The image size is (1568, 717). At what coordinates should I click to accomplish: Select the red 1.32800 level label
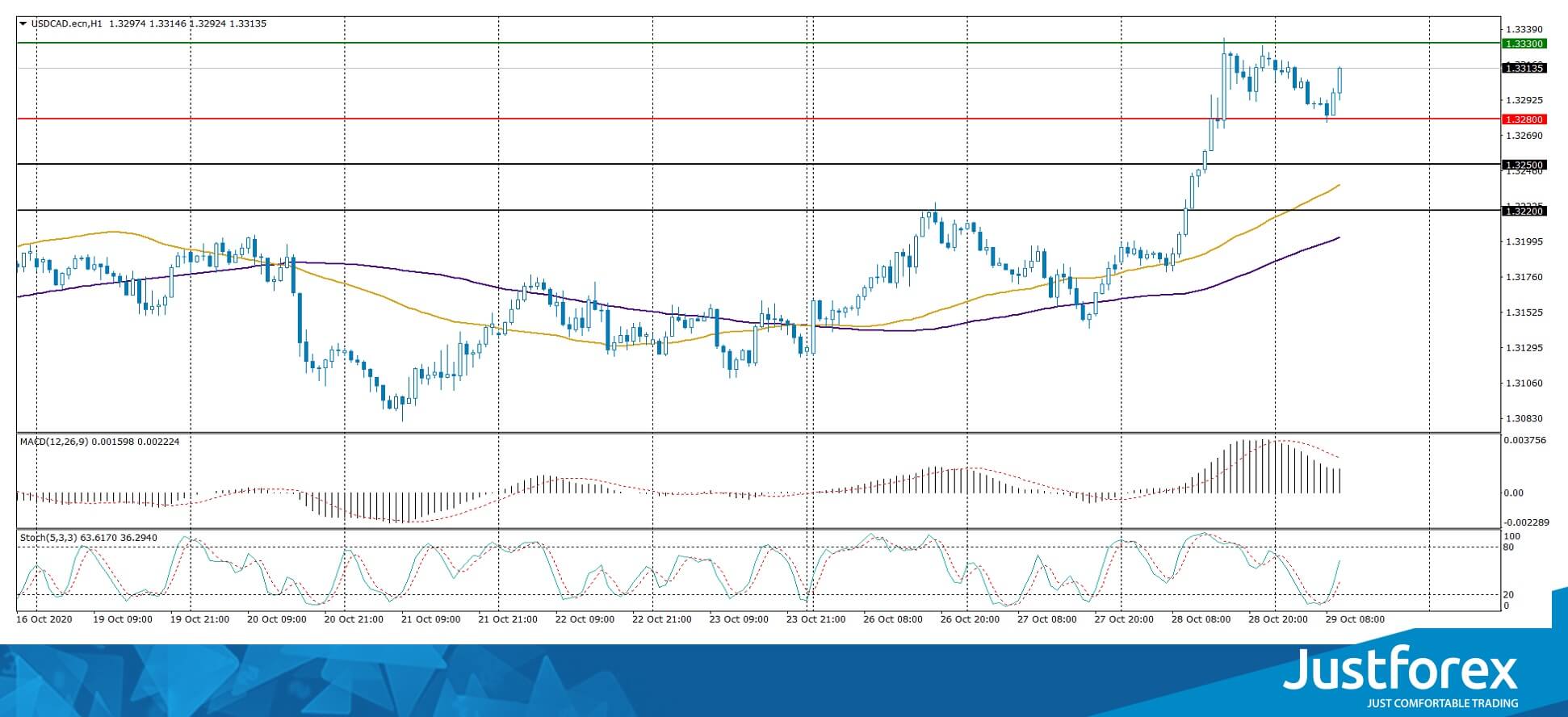1524,119
